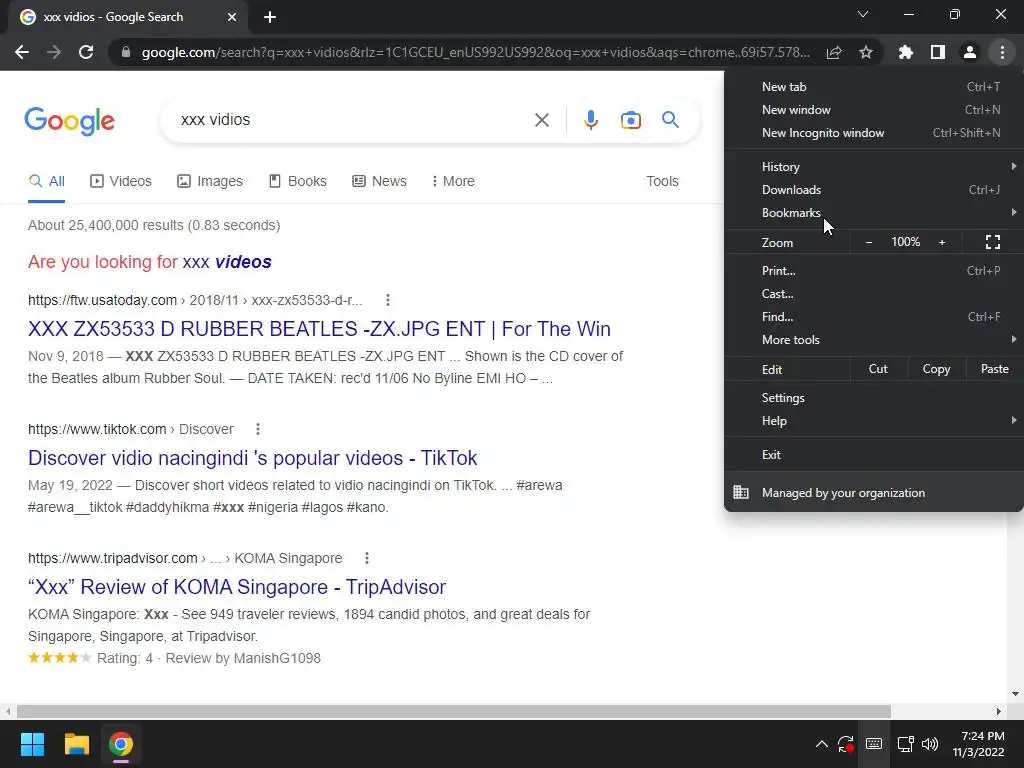The image size is (1024, 768).
Task: Clear the search box with the X icon
Action: [x=541, y=120]
